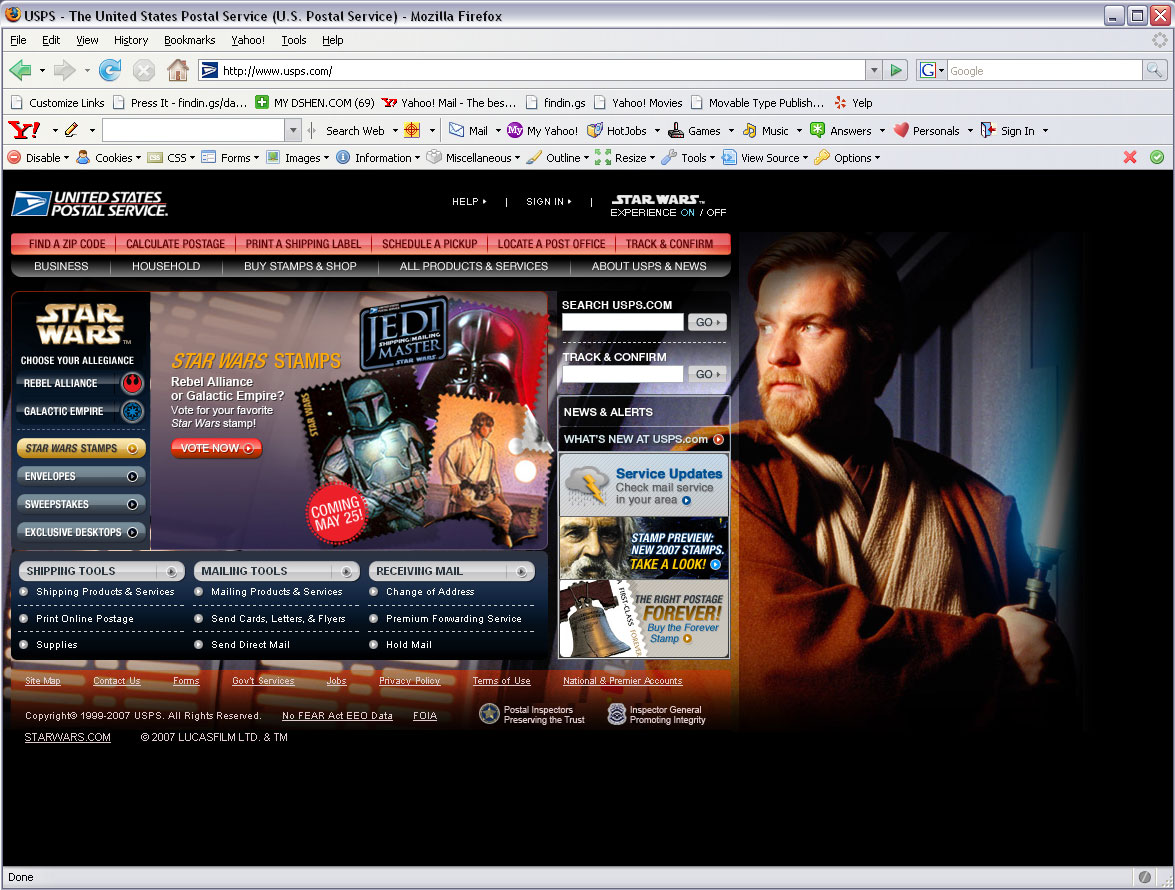
Task: Expand the Information developer menu
Action: 377,157
